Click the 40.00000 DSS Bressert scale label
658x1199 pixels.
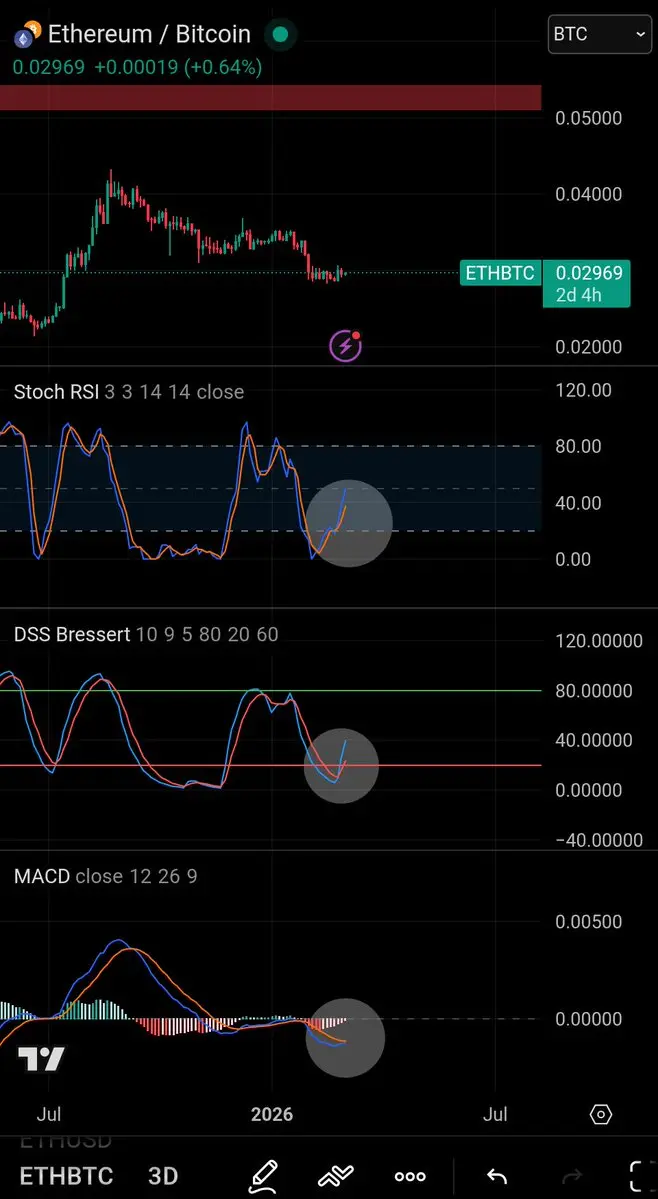click(x=594, y=740)
